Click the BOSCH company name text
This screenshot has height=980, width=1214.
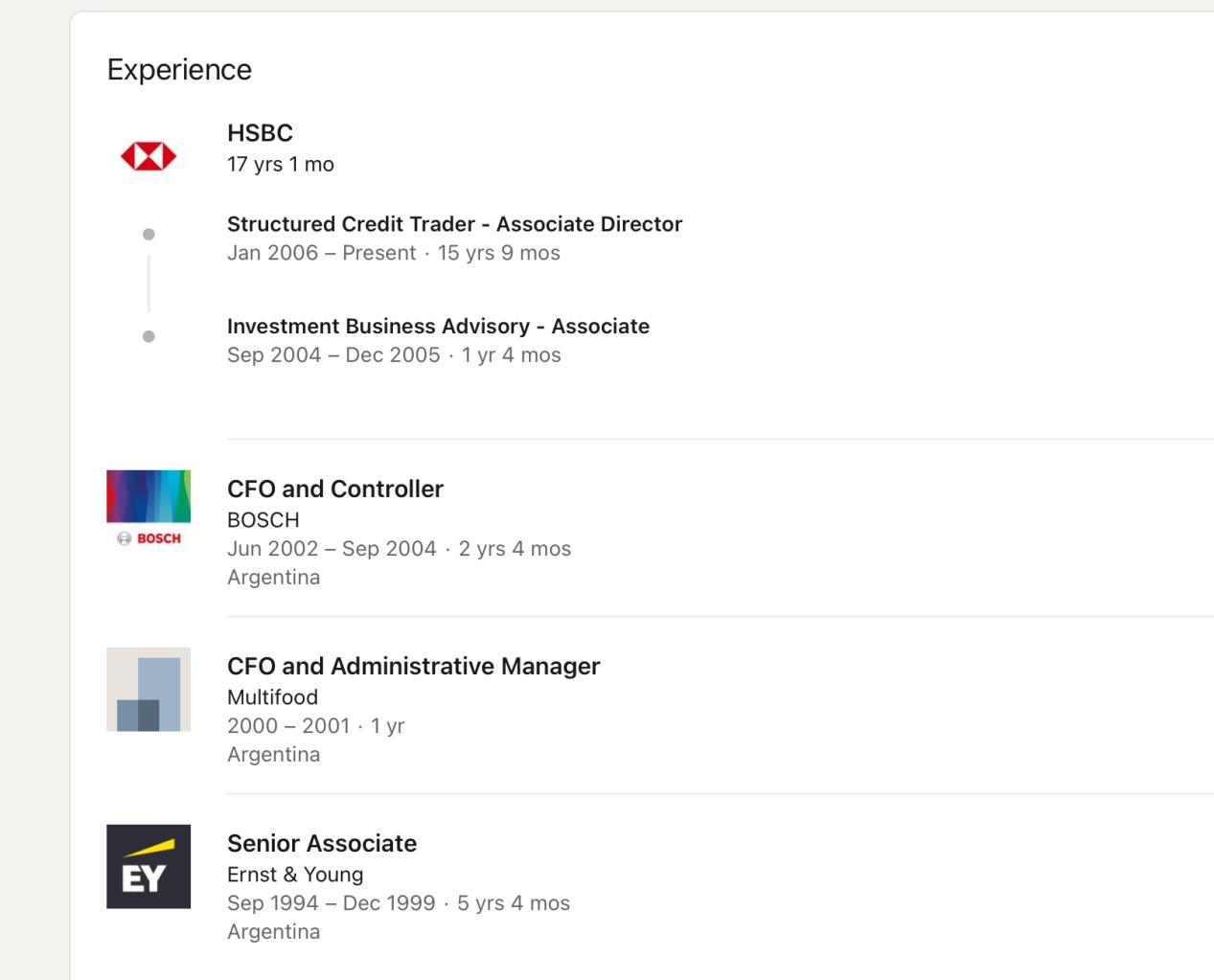click(x=263, y=520)
